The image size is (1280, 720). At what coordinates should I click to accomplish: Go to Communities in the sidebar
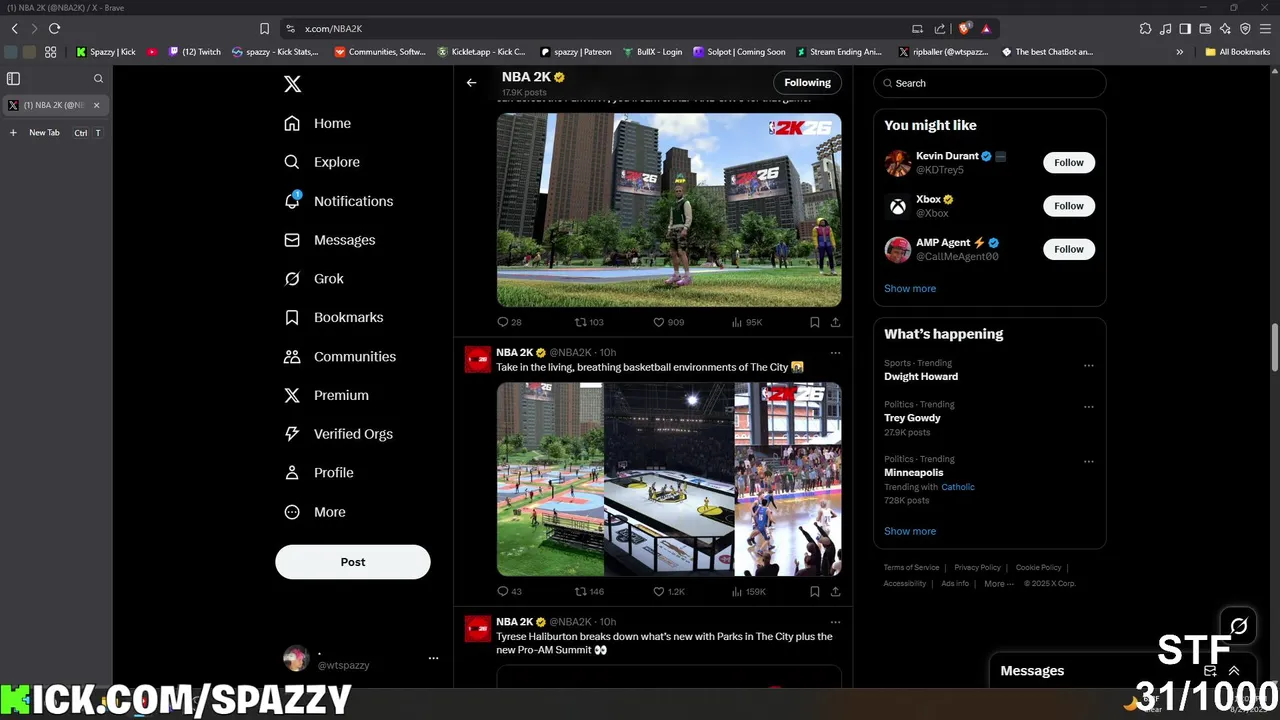(339, 356)
